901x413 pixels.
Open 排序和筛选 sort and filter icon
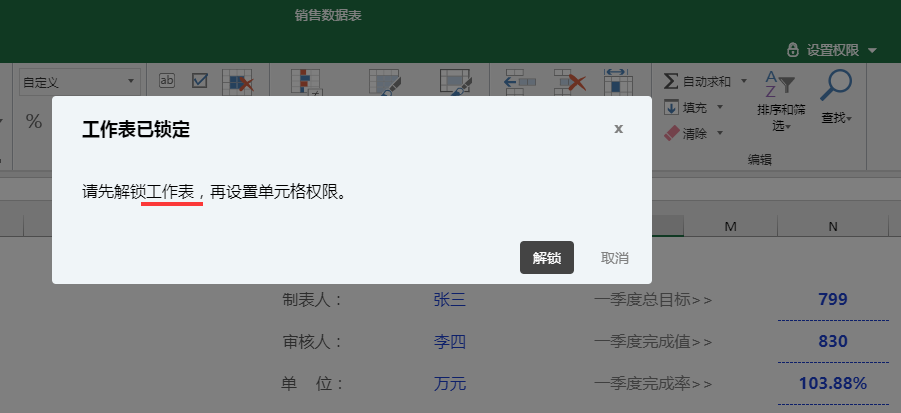[x=778, y=85]
